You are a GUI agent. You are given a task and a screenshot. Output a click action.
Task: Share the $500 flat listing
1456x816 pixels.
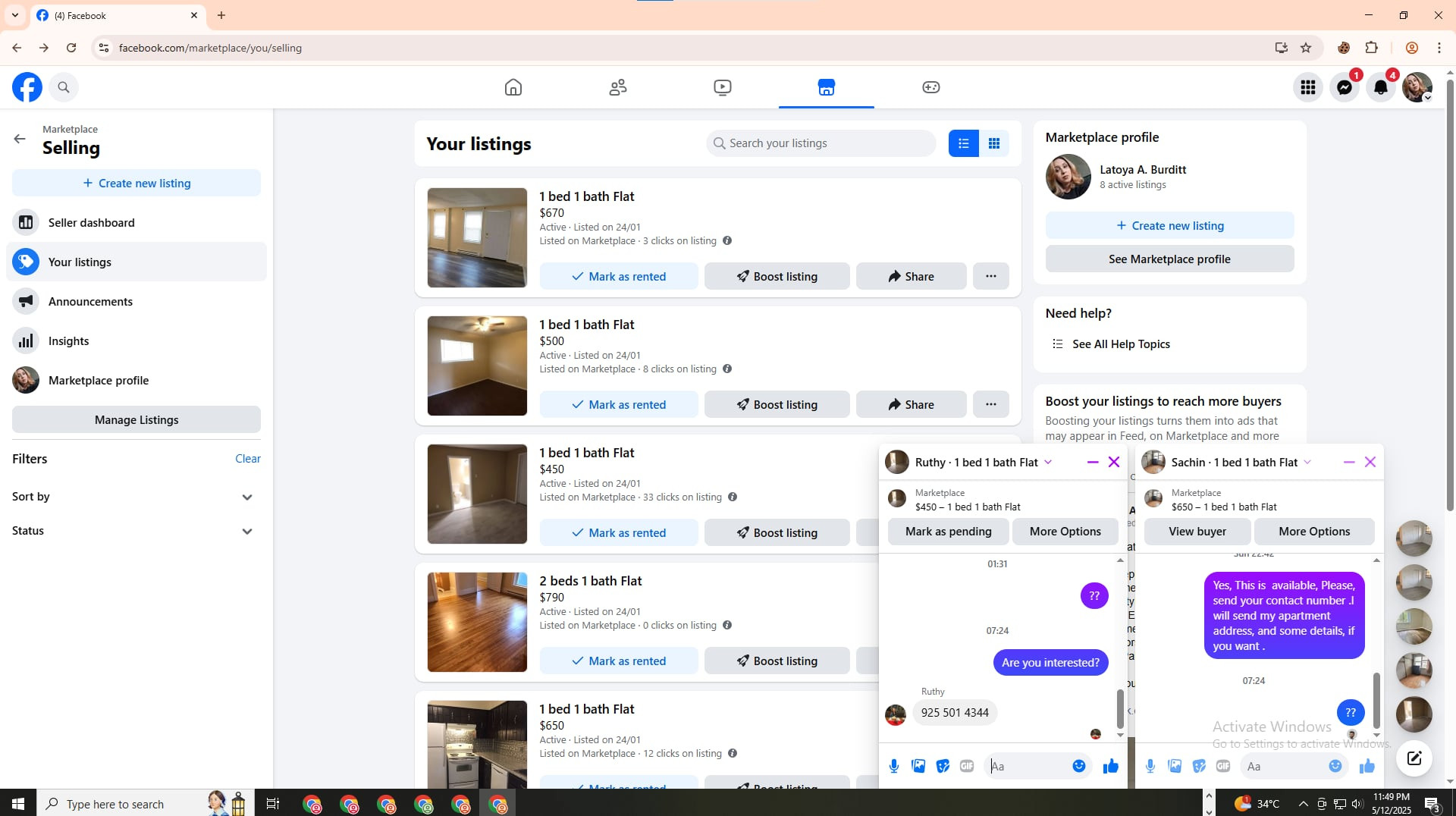(912, 404)
